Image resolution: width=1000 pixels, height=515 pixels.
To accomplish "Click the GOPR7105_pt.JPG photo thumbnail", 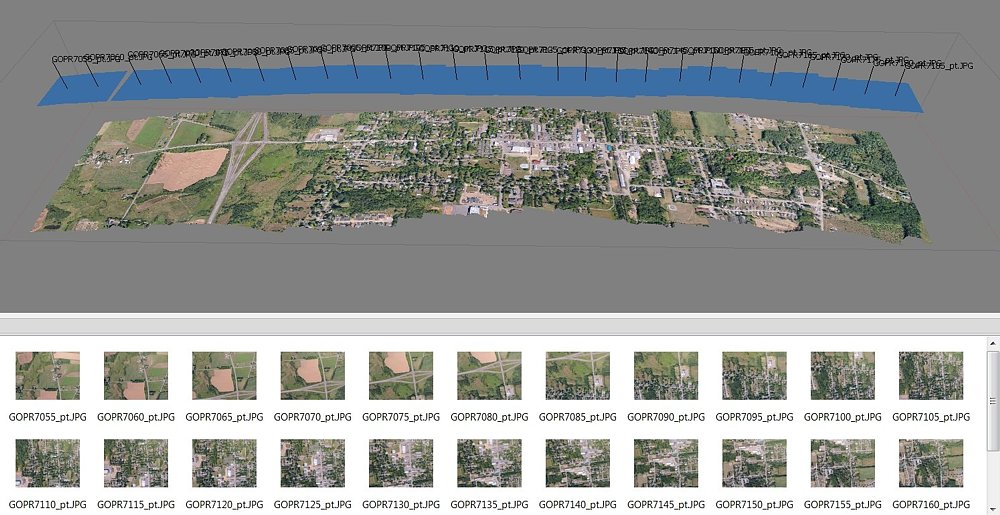I will point(930,376).
